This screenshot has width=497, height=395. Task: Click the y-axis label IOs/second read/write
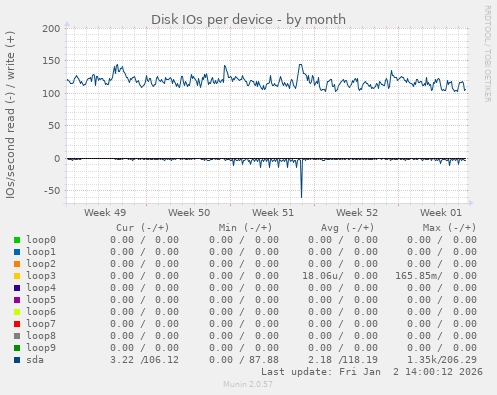[10, 115]
